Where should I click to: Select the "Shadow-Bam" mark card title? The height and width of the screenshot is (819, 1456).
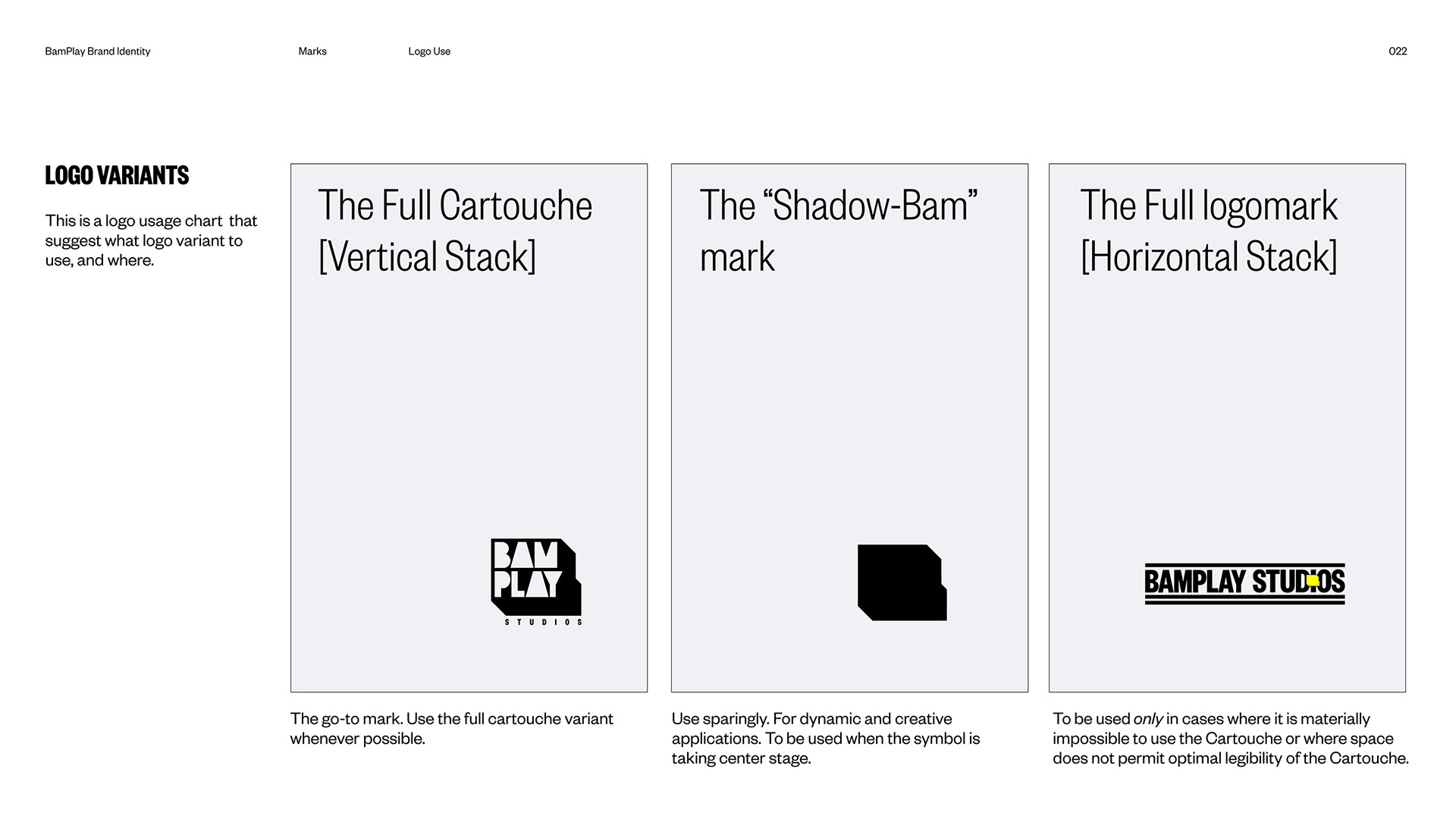(x=838, y=231)
